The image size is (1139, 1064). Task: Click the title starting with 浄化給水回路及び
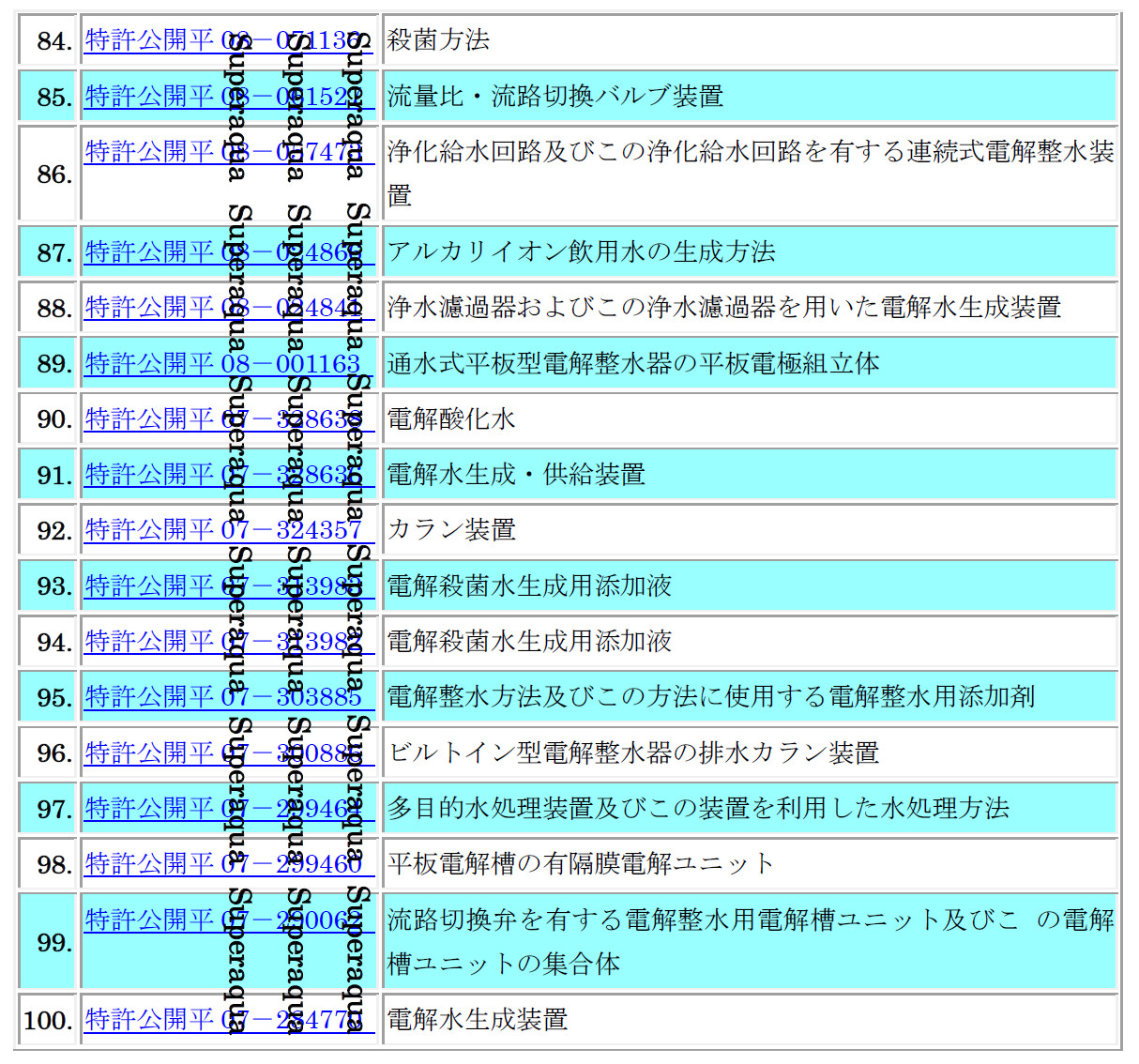tap(751, 174)
